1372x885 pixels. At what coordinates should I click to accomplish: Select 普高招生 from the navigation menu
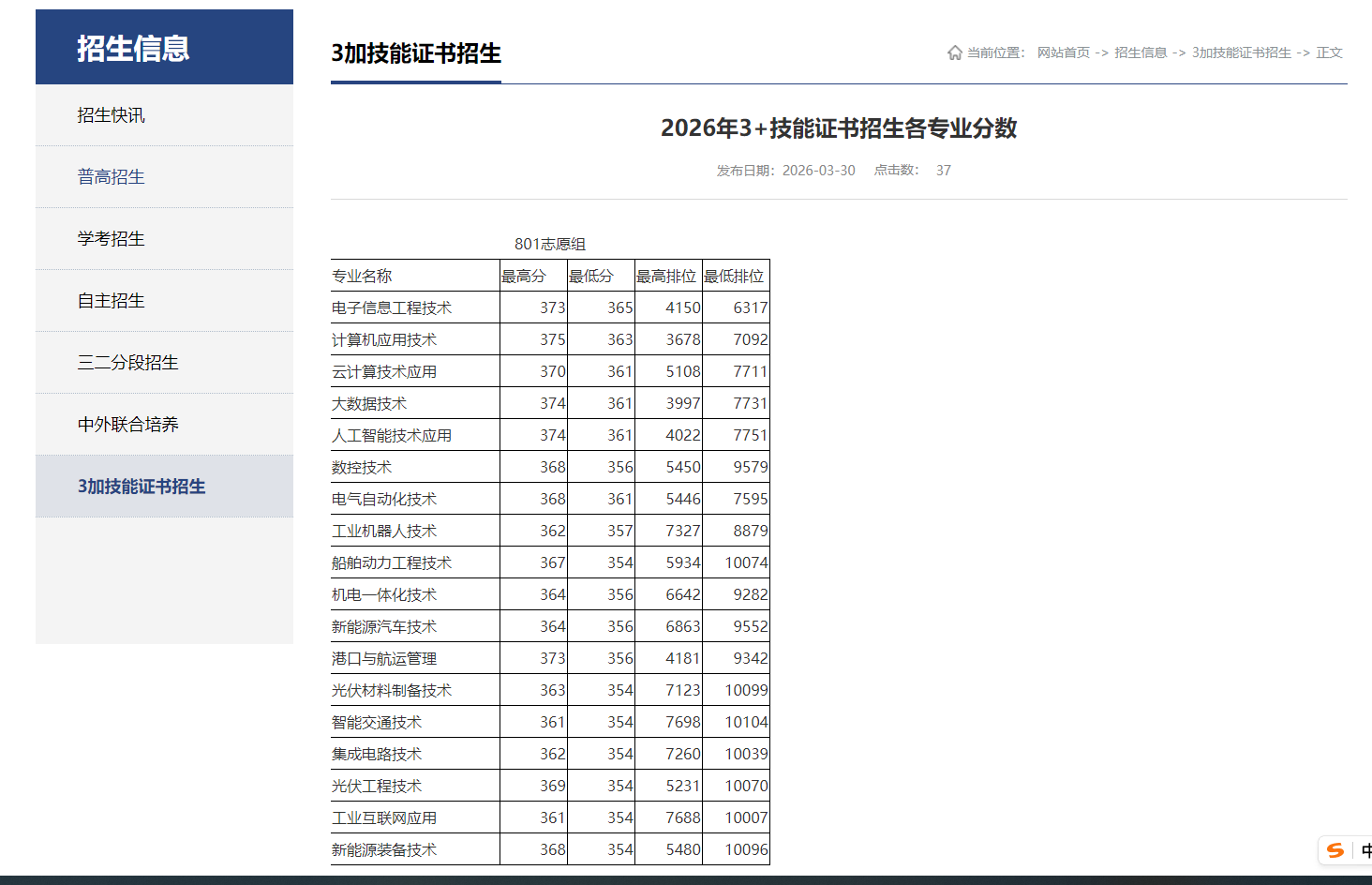110,176
